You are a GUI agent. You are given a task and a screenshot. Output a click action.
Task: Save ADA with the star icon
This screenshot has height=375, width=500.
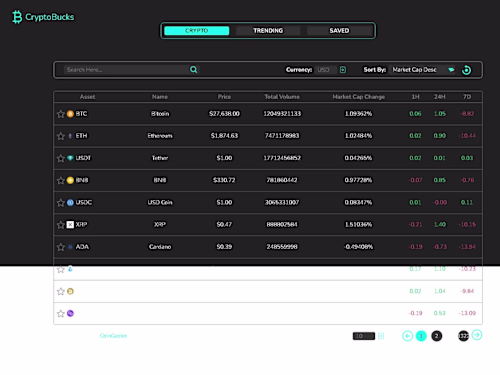(x=60, y=247)
